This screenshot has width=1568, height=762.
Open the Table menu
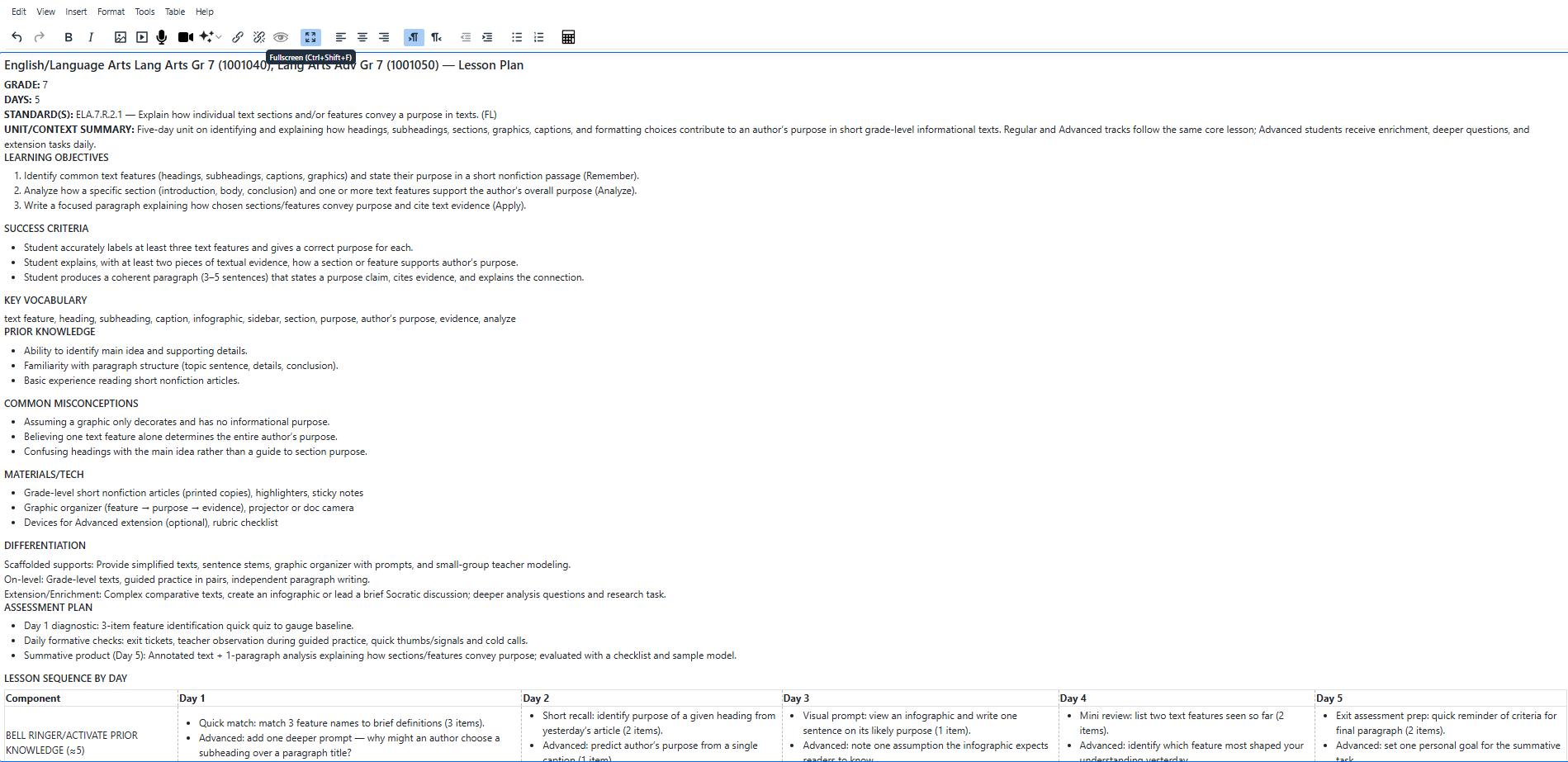pyautogui.click(x=174, y=11)
